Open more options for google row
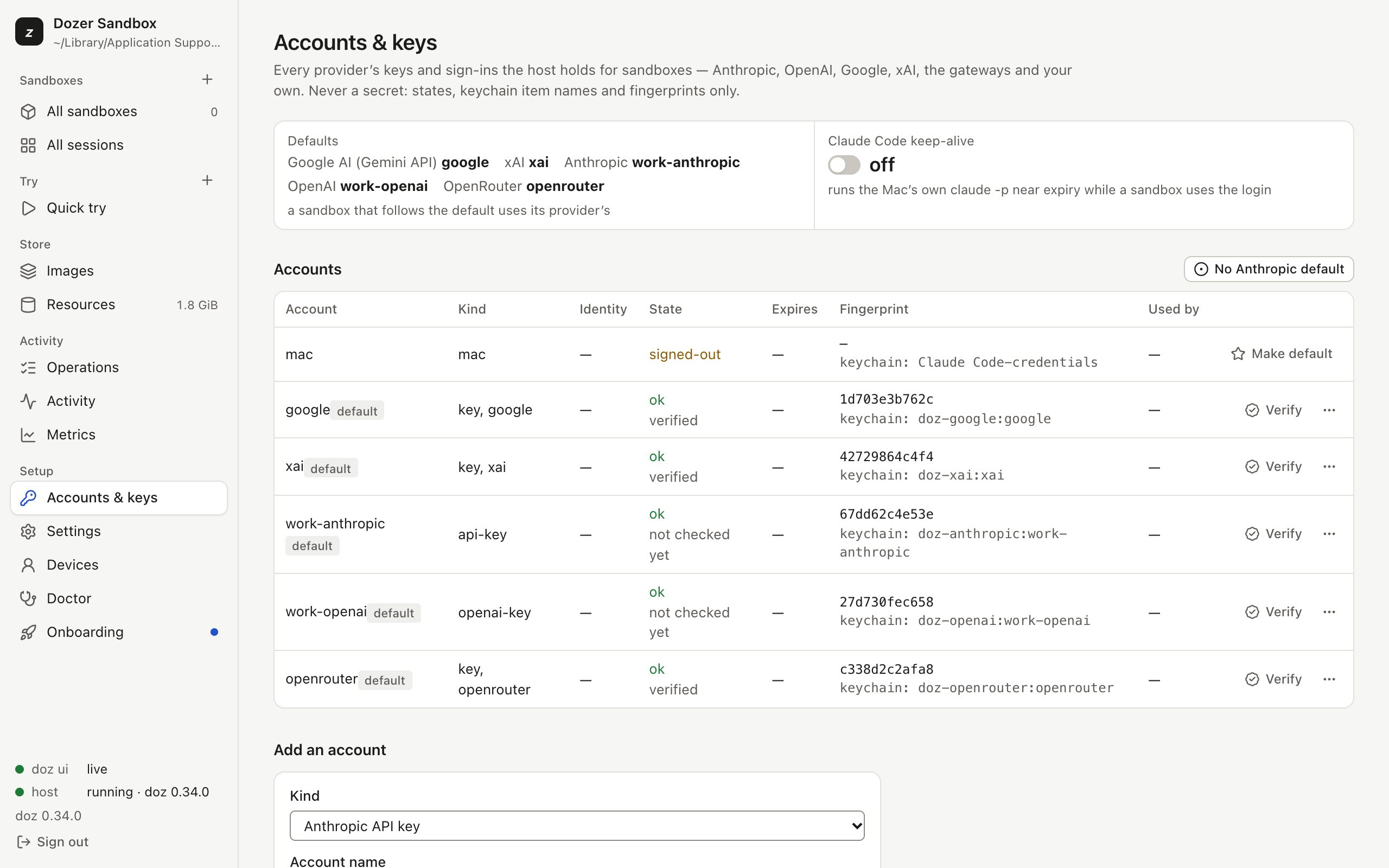The image size is (1389, 868). point(1329,410)
